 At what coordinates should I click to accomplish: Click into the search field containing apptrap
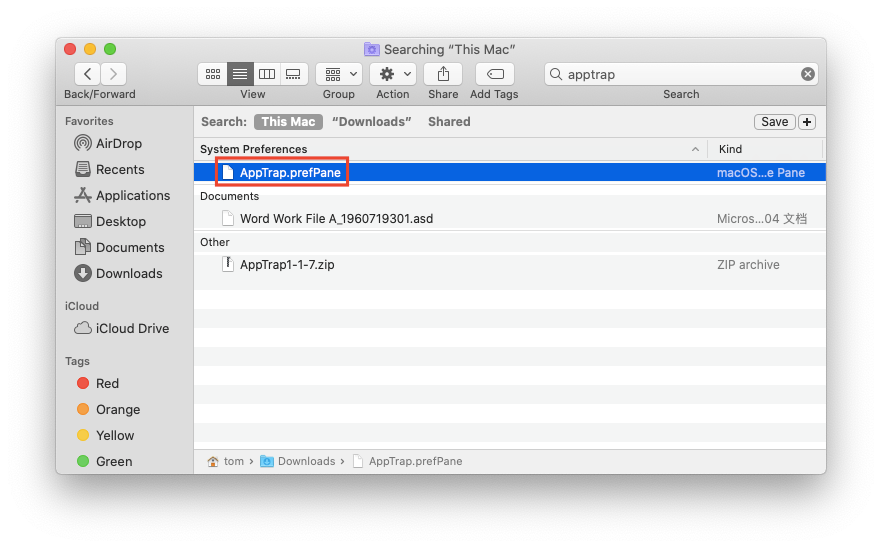click(681, 74)
